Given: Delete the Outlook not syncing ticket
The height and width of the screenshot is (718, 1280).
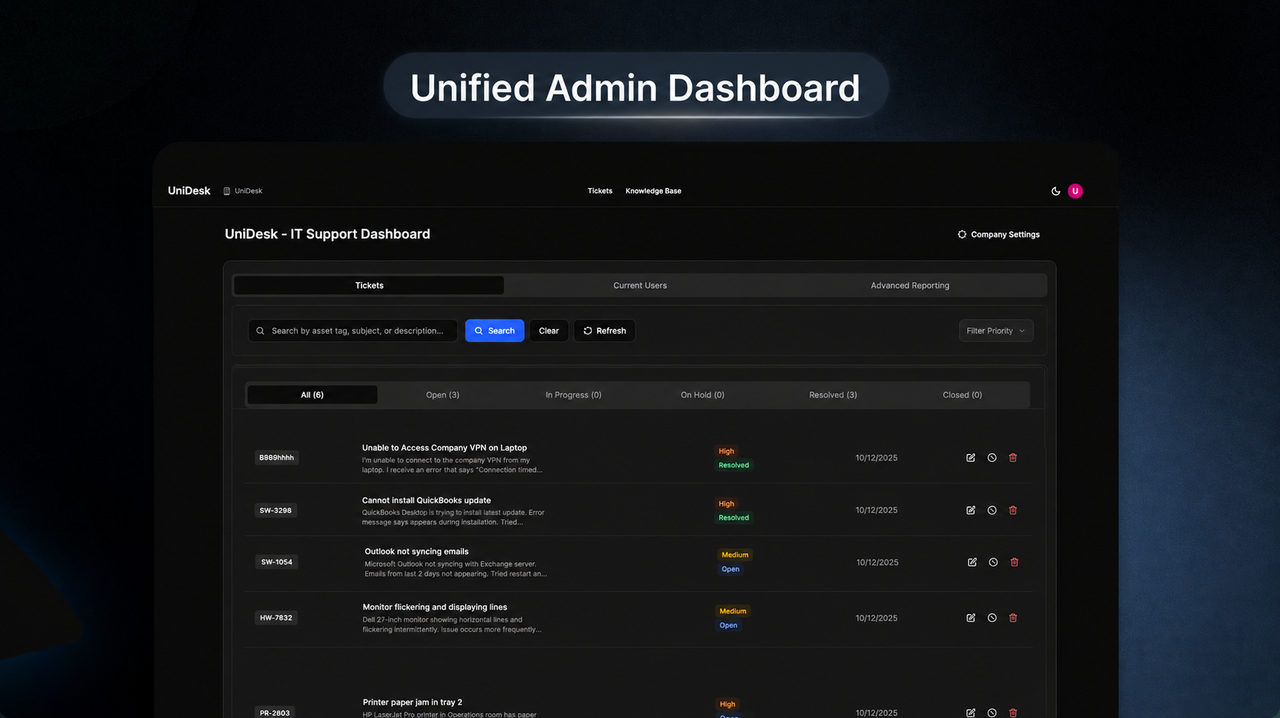Looking at the screenshot, I should tap(1014, 562).
